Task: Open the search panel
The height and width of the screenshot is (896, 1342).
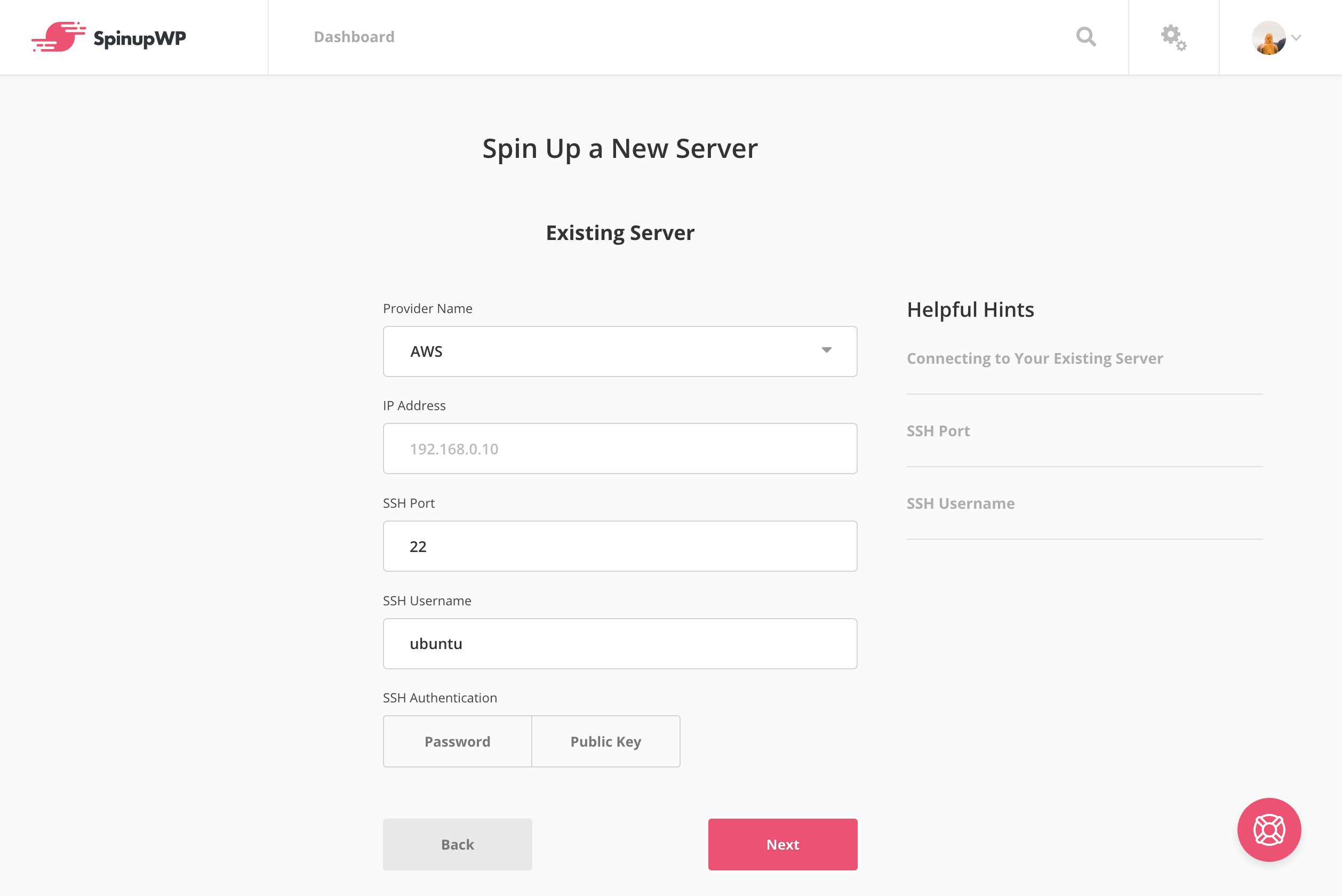Action: [1087, 37]
